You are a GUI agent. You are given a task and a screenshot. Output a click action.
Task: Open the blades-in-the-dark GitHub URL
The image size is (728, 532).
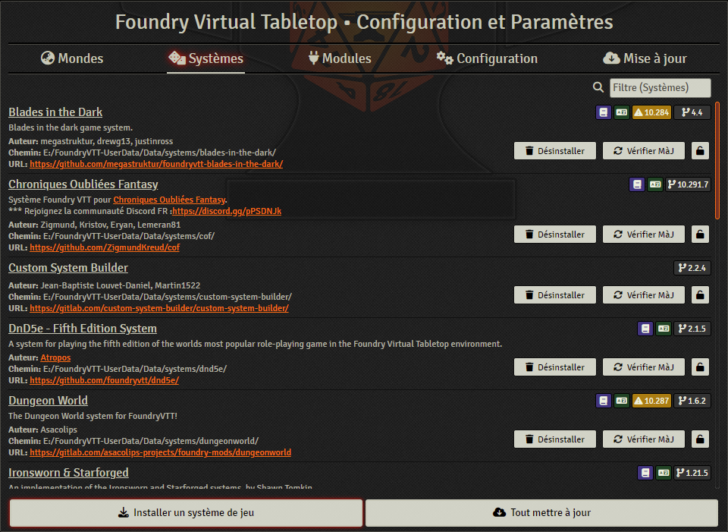[x=156, y=164]
